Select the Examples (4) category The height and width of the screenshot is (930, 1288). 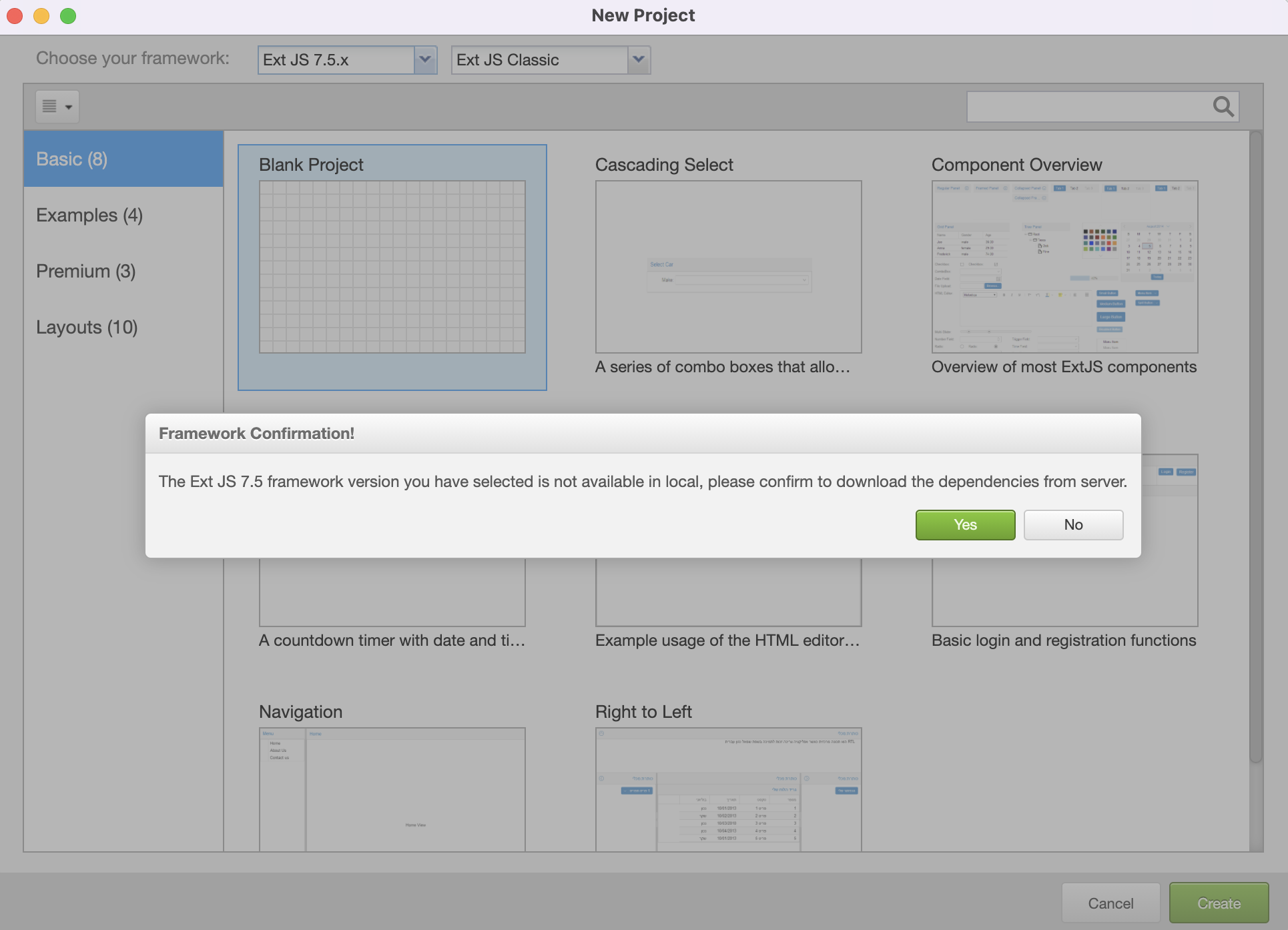[x=123, y=215]
